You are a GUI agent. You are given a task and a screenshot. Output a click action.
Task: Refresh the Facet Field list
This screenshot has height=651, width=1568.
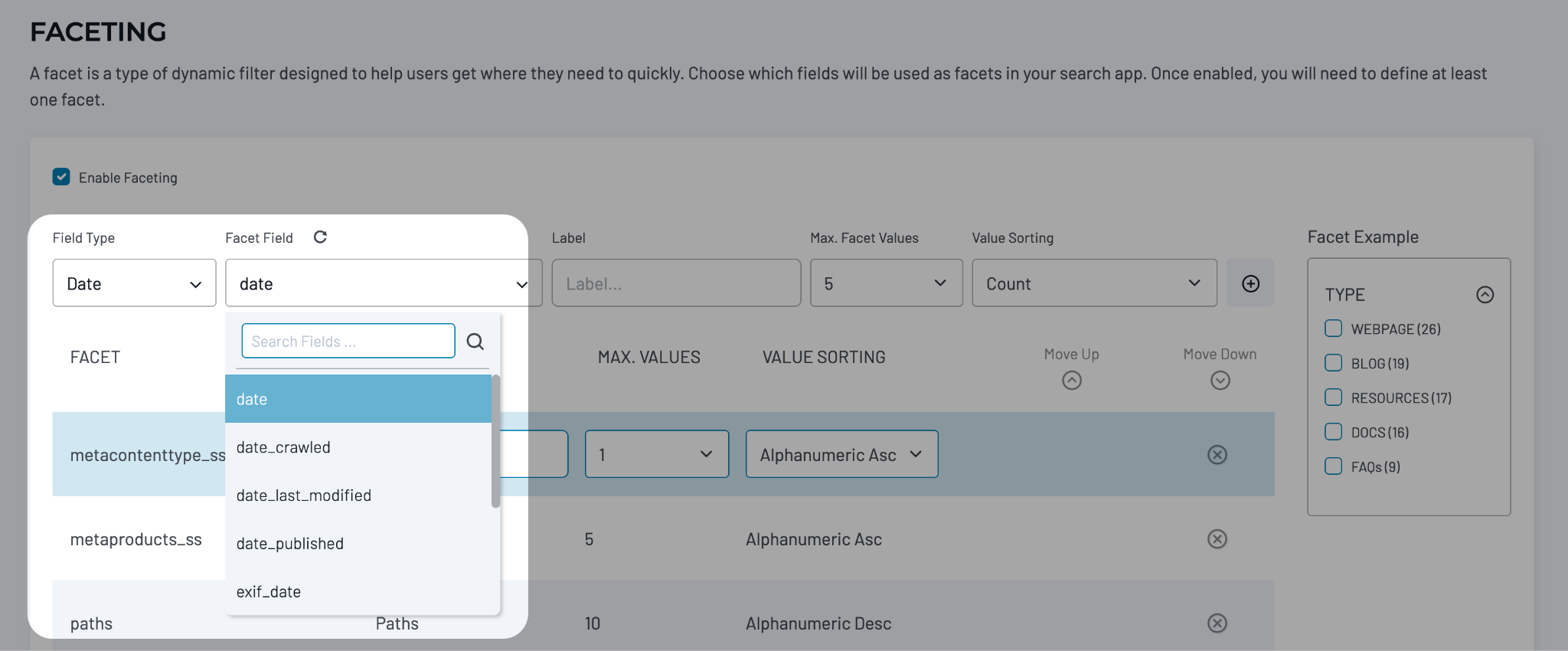(320, 237)
